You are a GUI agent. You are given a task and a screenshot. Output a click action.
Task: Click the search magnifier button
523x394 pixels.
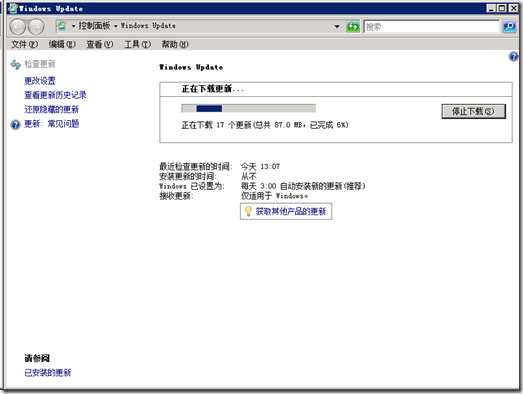click(x=509, y=26)
